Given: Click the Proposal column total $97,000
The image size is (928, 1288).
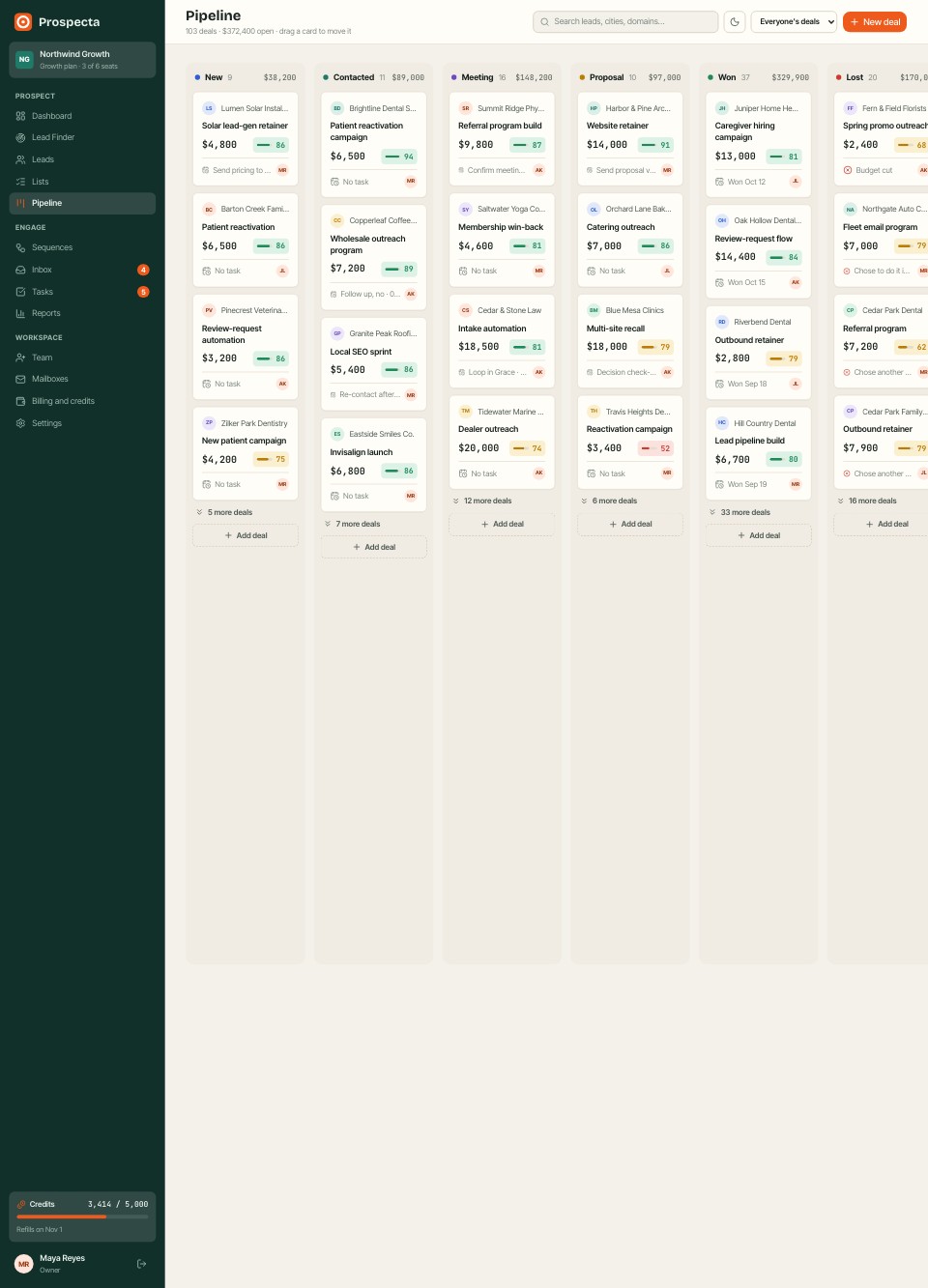Looking at the screenshot, I should 664,77.
